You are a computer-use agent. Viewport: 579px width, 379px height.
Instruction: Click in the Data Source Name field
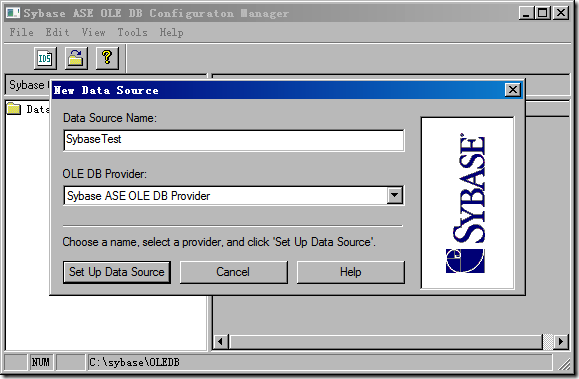(234, 140)
